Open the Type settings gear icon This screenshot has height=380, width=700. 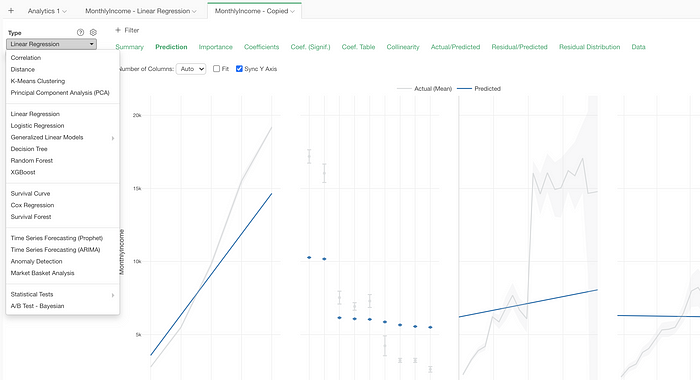pyautogui.click(x=93, y=32)
